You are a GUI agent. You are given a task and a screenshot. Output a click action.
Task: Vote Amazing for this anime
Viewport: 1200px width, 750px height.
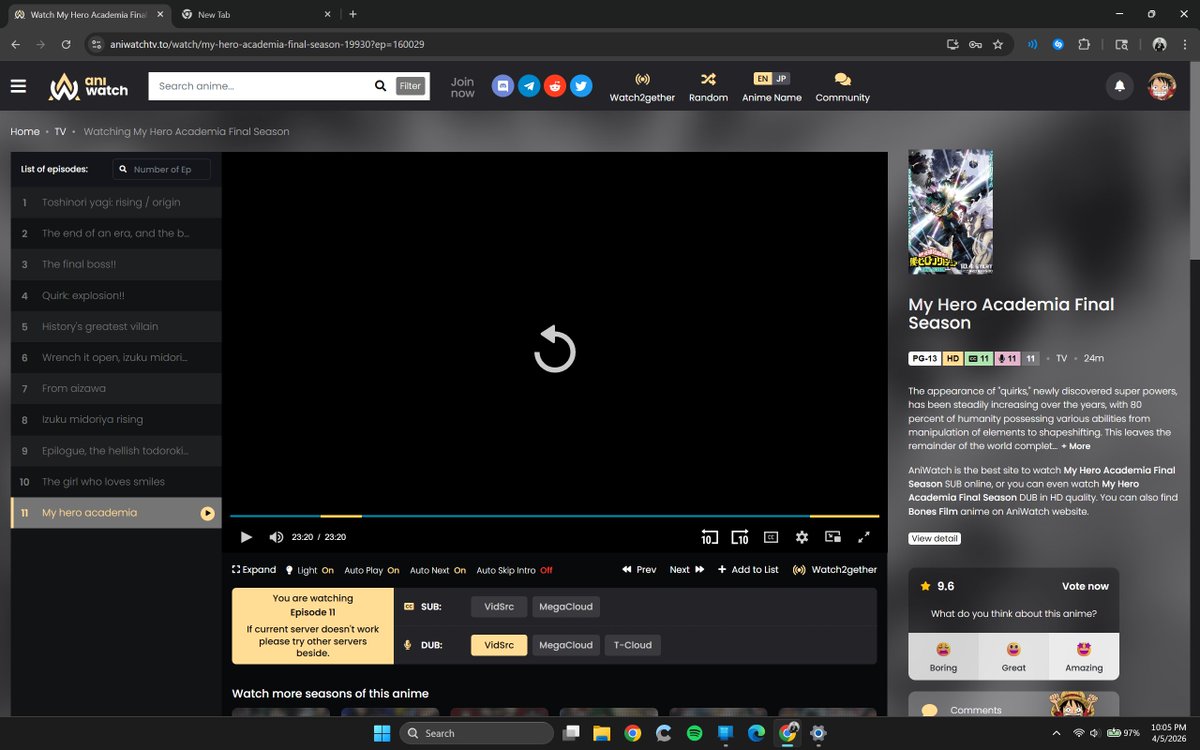(1084, 656)
